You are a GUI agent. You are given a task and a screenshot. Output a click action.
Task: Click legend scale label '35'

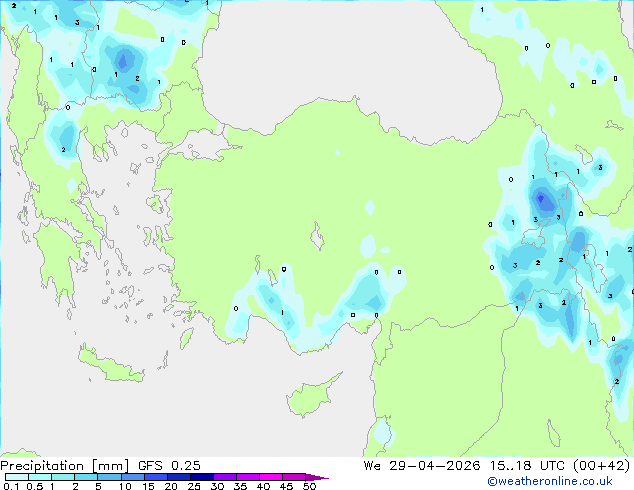pos(240,486)
